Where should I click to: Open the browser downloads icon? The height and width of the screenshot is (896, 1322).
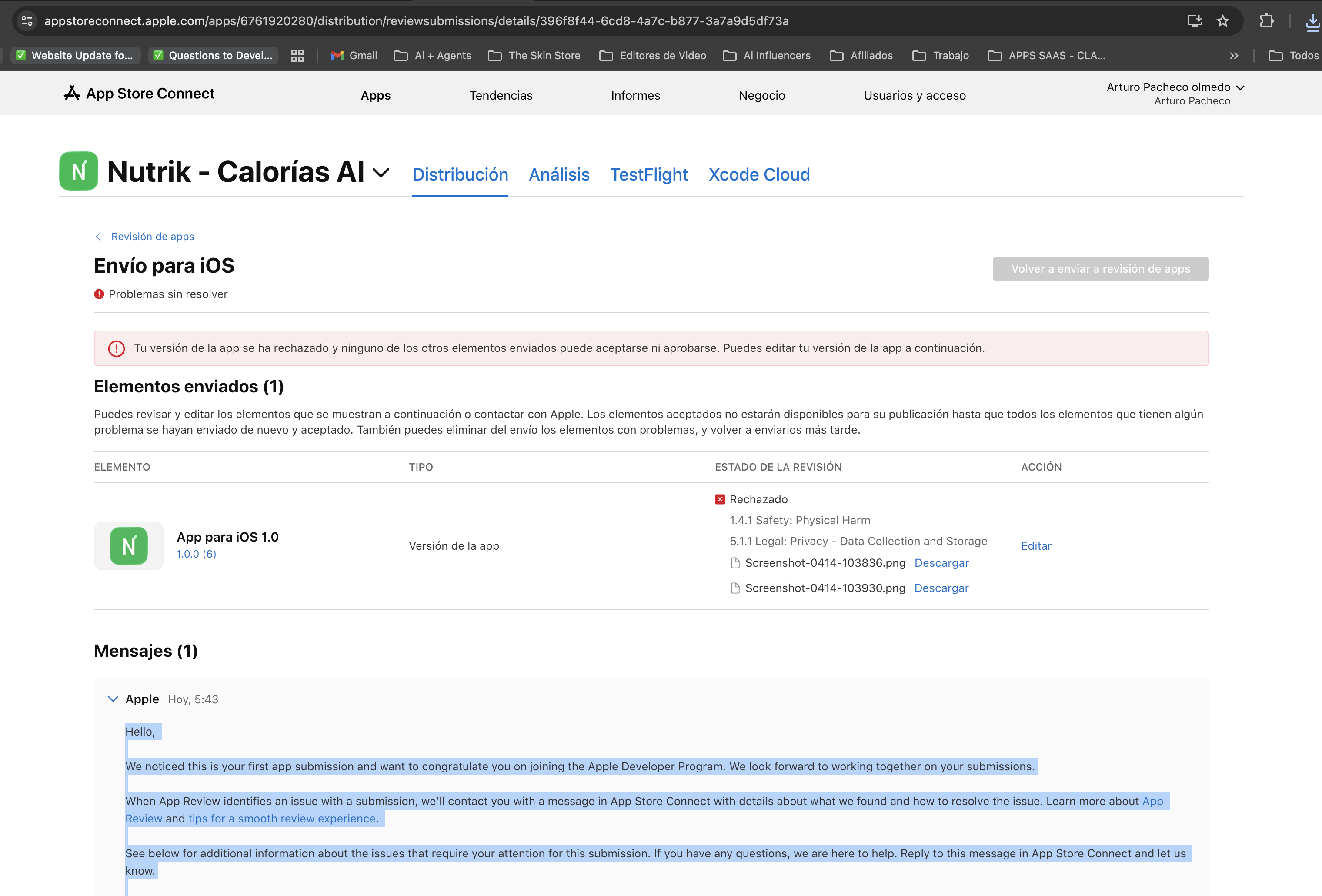(1313, 22)
